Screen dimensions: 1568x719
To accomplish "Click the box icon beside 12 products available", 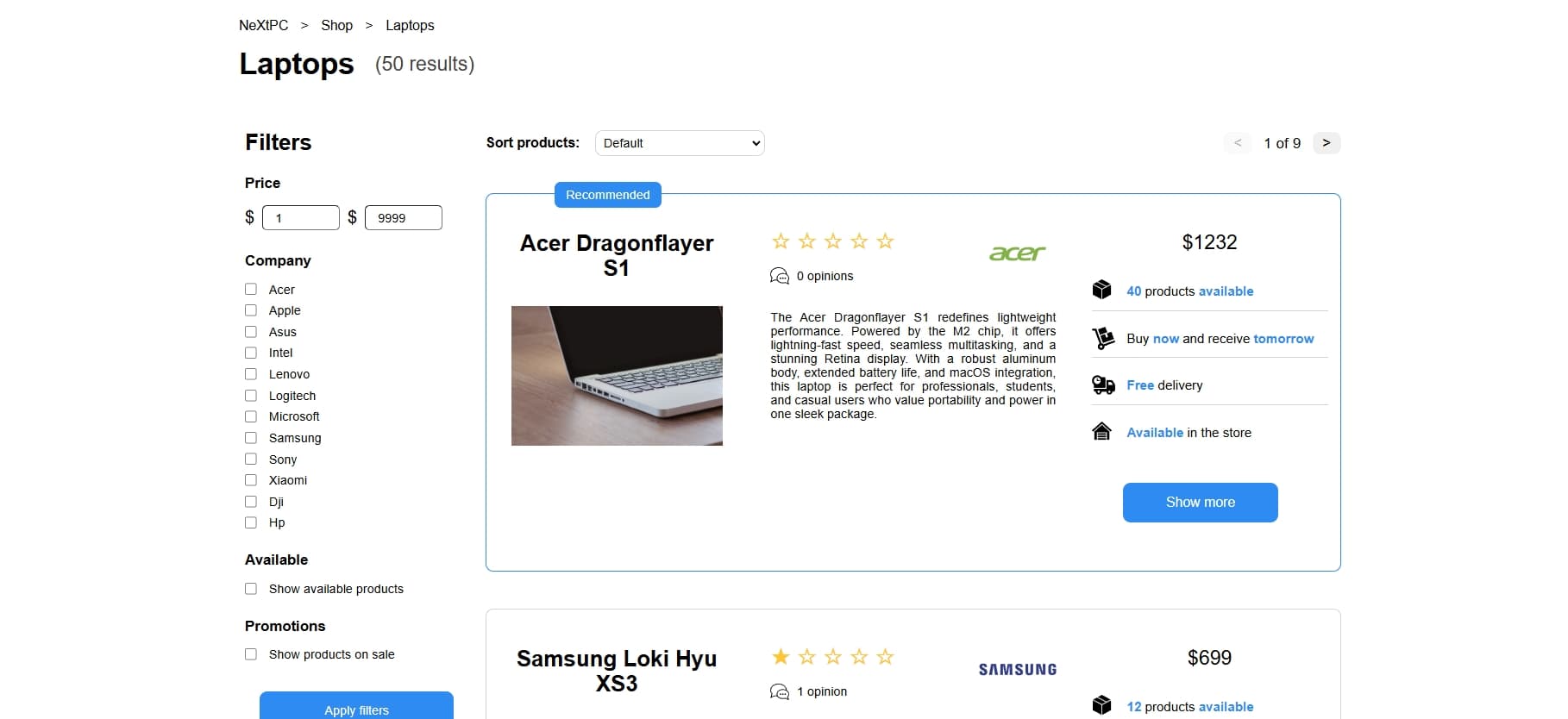I will [x=1102, y=705].
